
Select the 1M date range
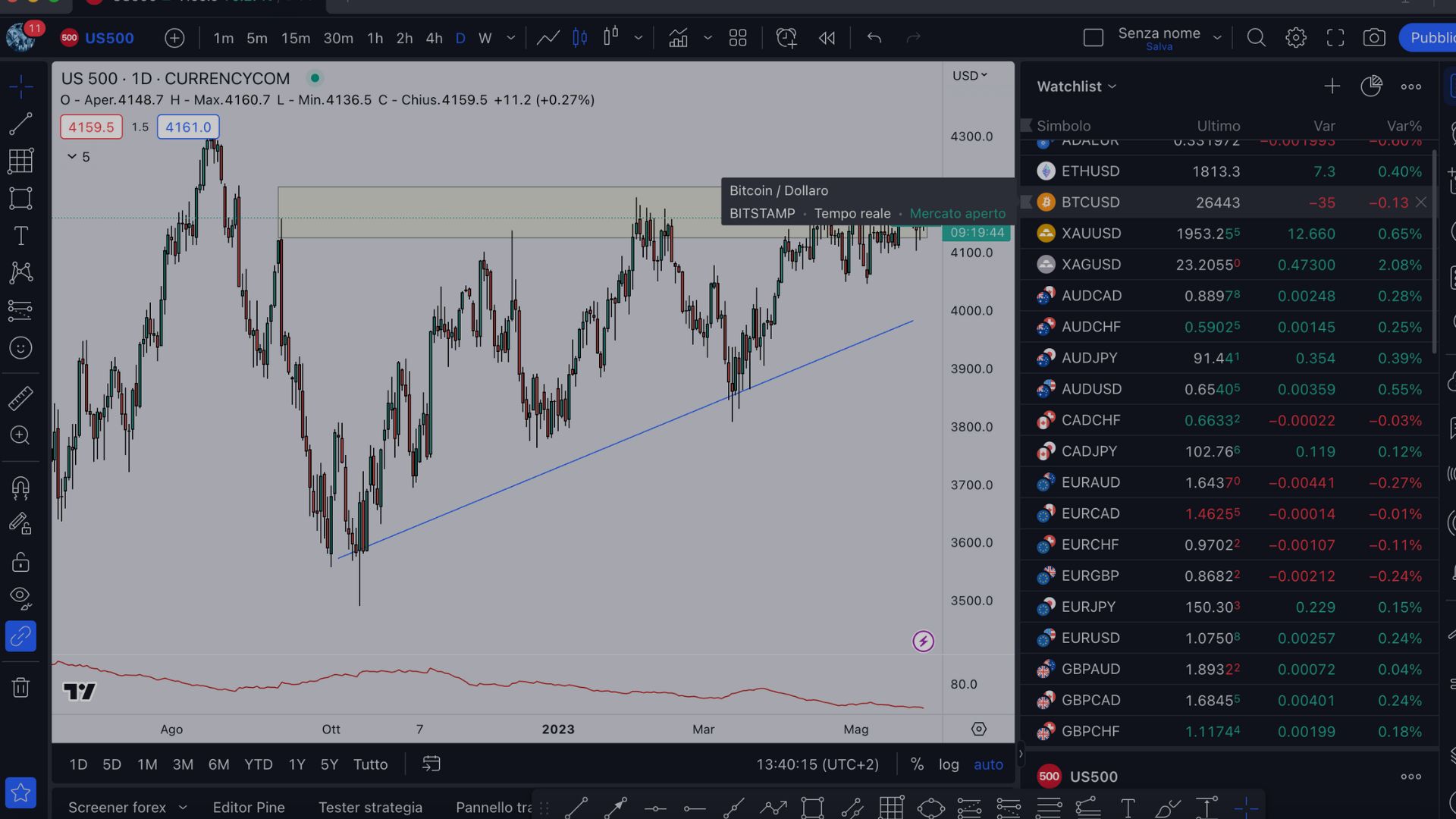coord(147,764)
